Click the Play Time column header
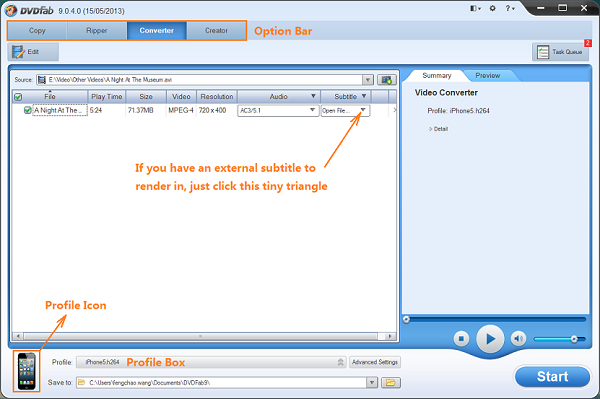 click(x=107, y=97)
